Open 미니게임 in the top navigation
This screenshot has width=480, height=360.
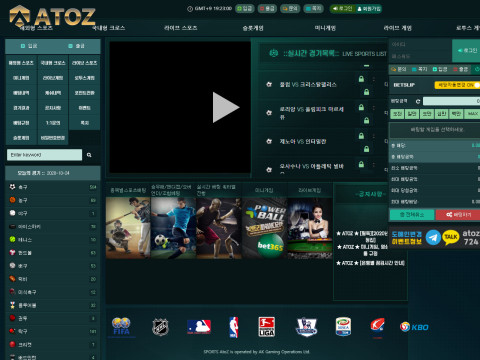[x=325, y=28]
